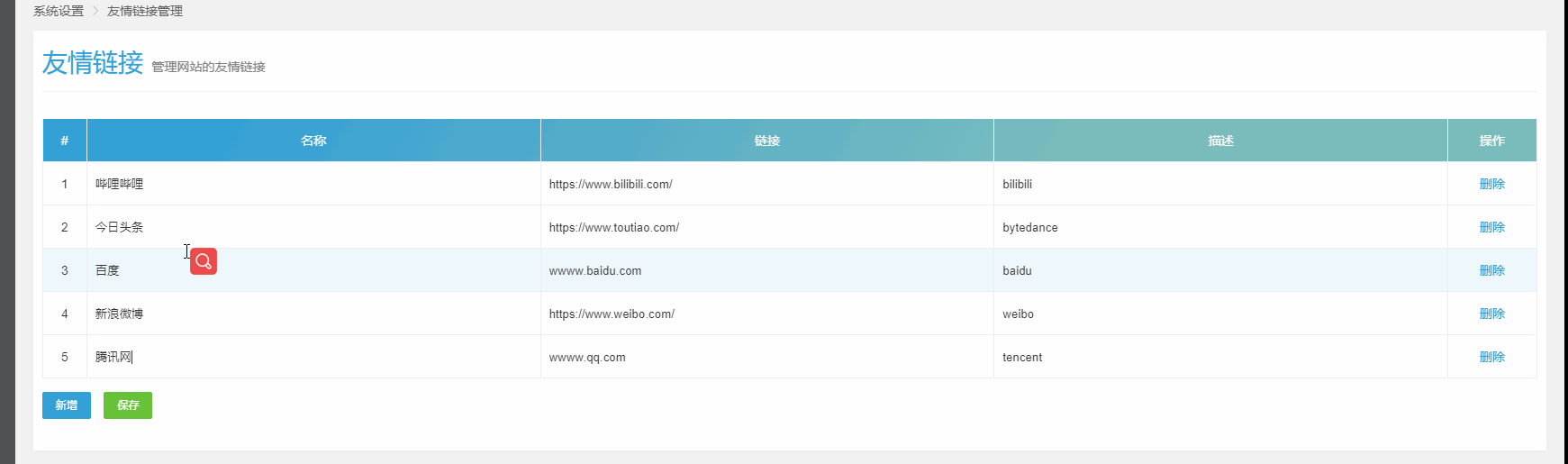Viewport: 1568px width, 464px height.
Task: Edit the name field 腾讯网
Action: point(313,357)
